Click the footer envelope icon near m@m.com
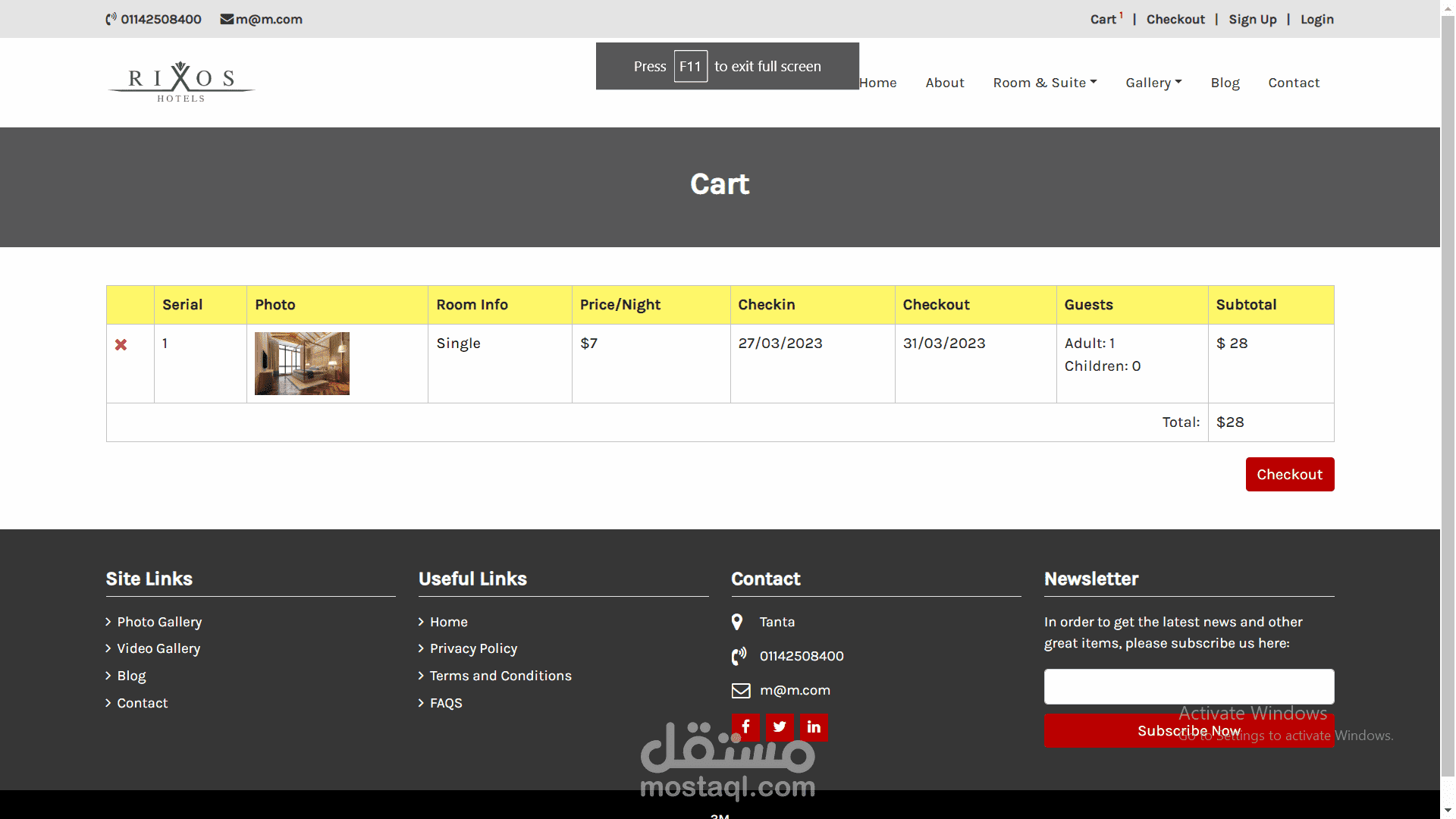The image size is (1456, 819). [x=740, y=691]
